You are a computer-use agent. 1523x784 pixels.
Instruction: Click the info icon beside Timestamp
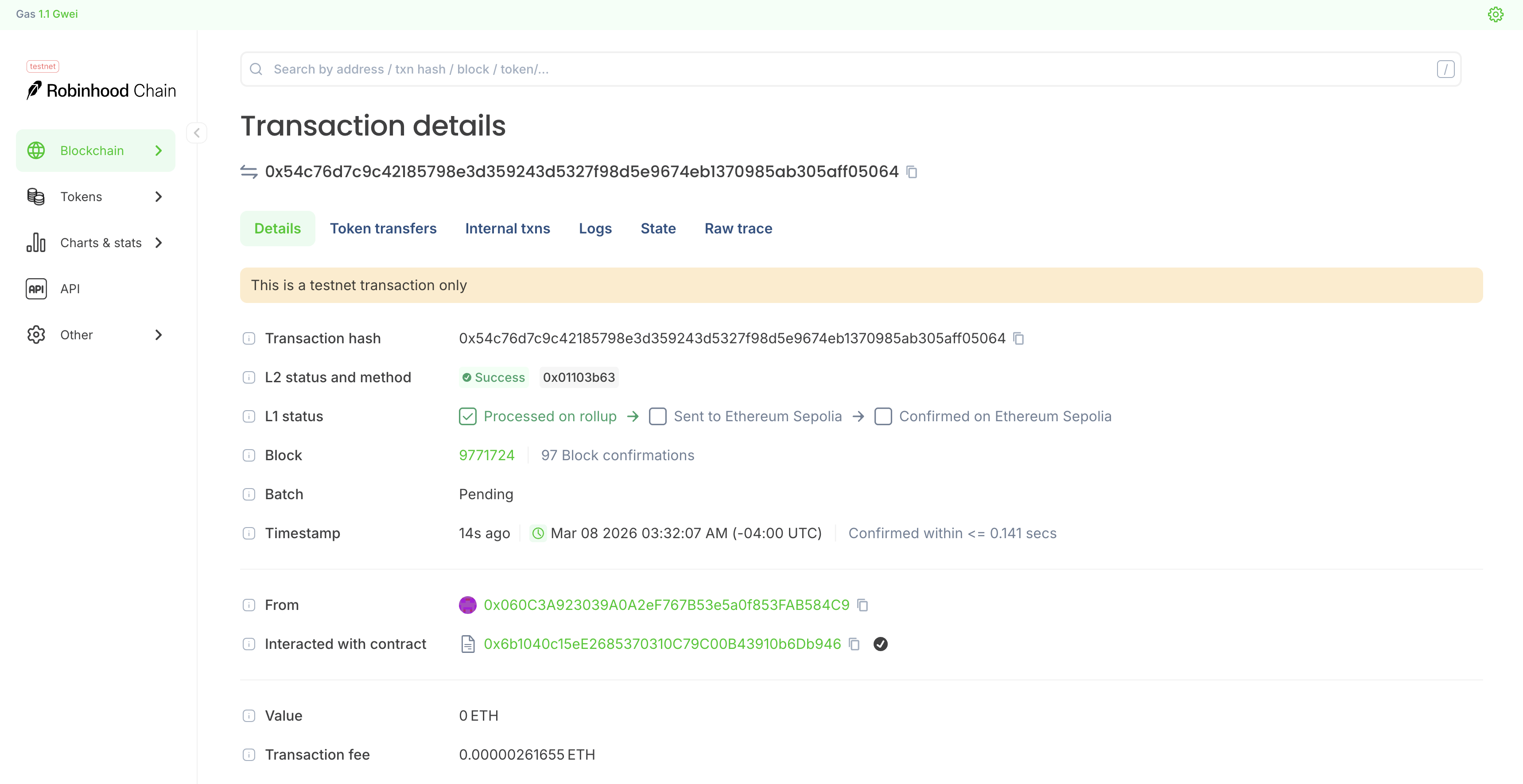click(249, 533)
